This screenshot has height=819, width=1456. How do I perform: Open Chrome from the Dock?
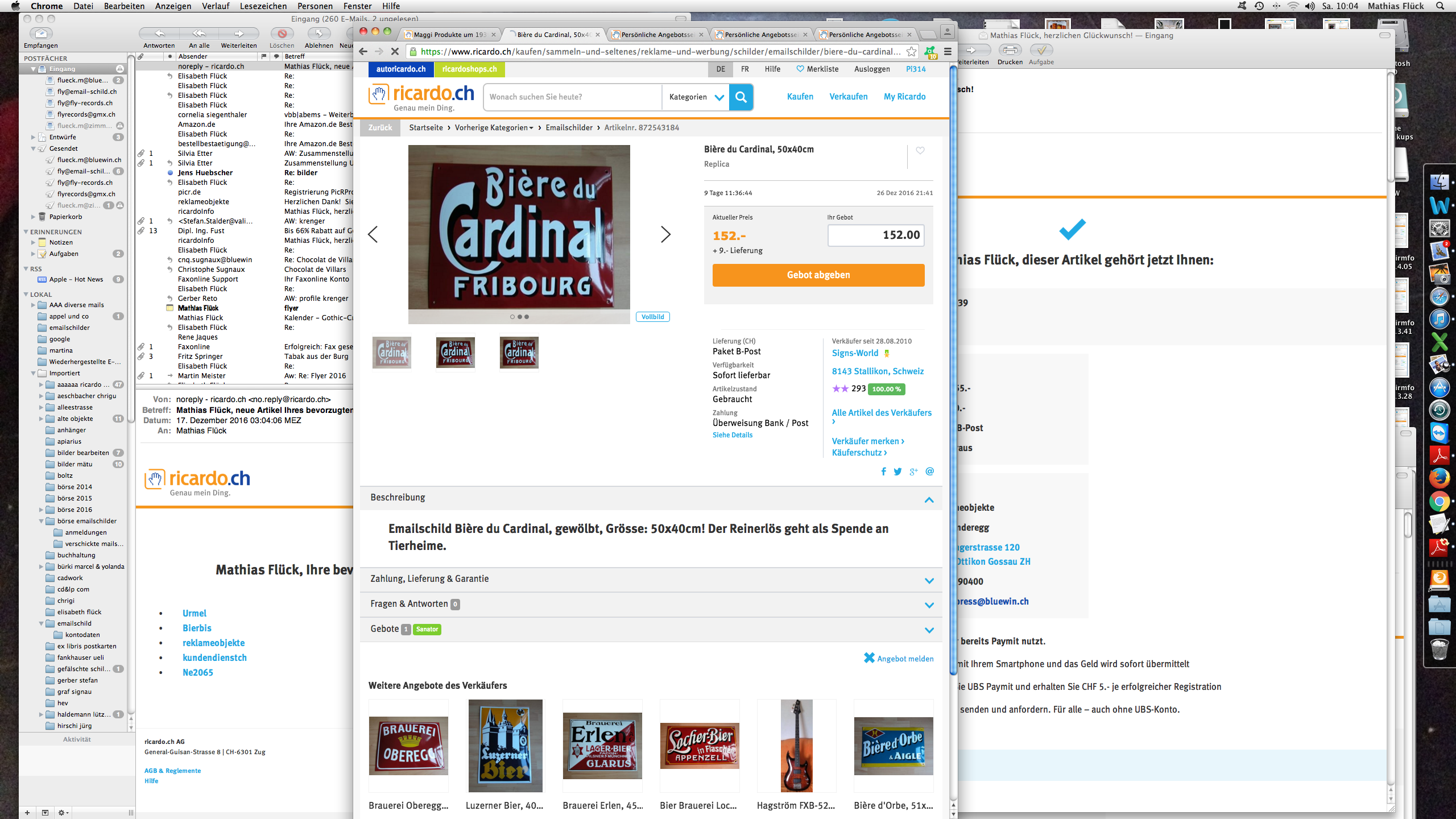click(x=1439, y=502)
